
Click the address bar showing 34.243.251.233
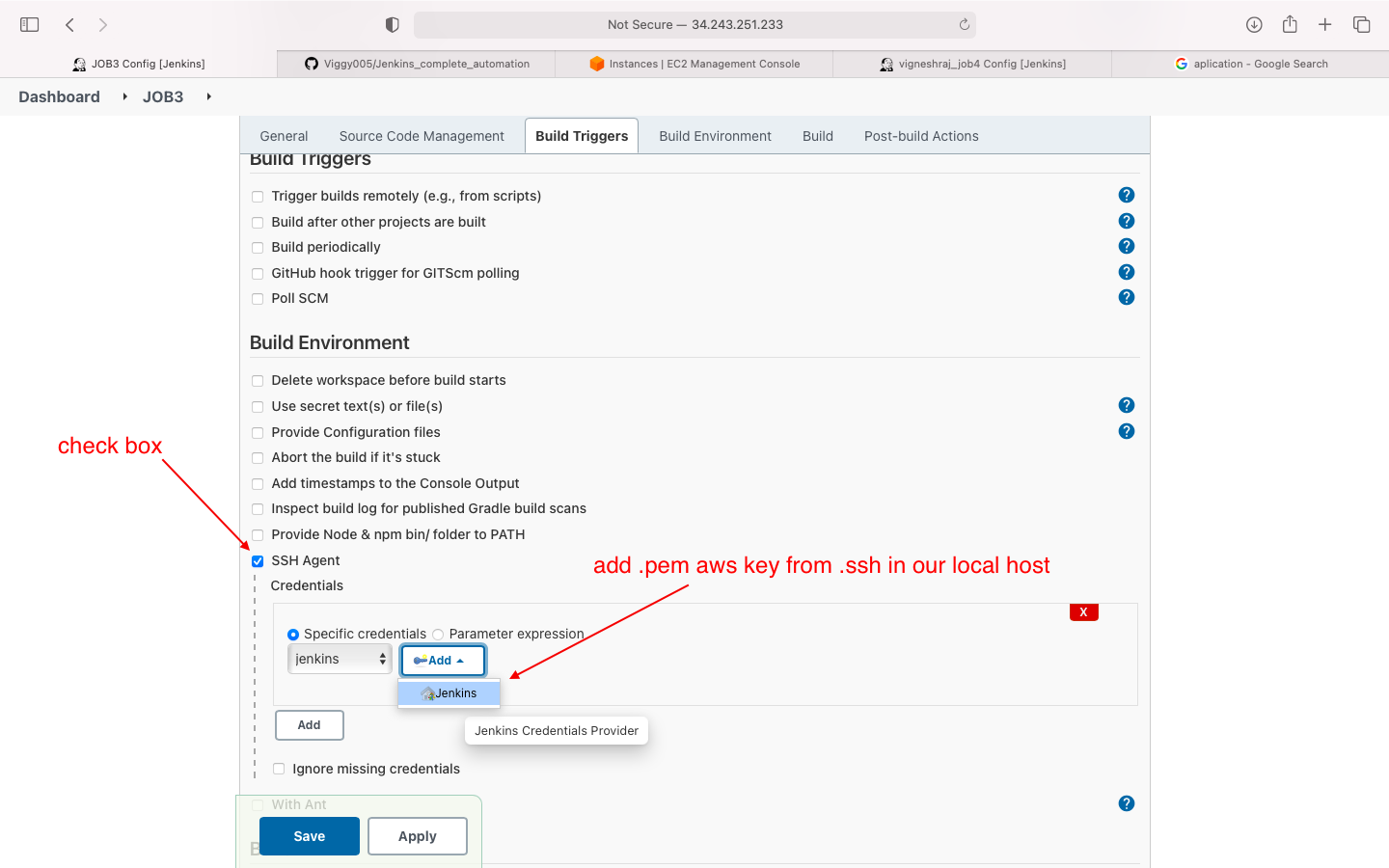pyautogui.click(x=694, y=25)
